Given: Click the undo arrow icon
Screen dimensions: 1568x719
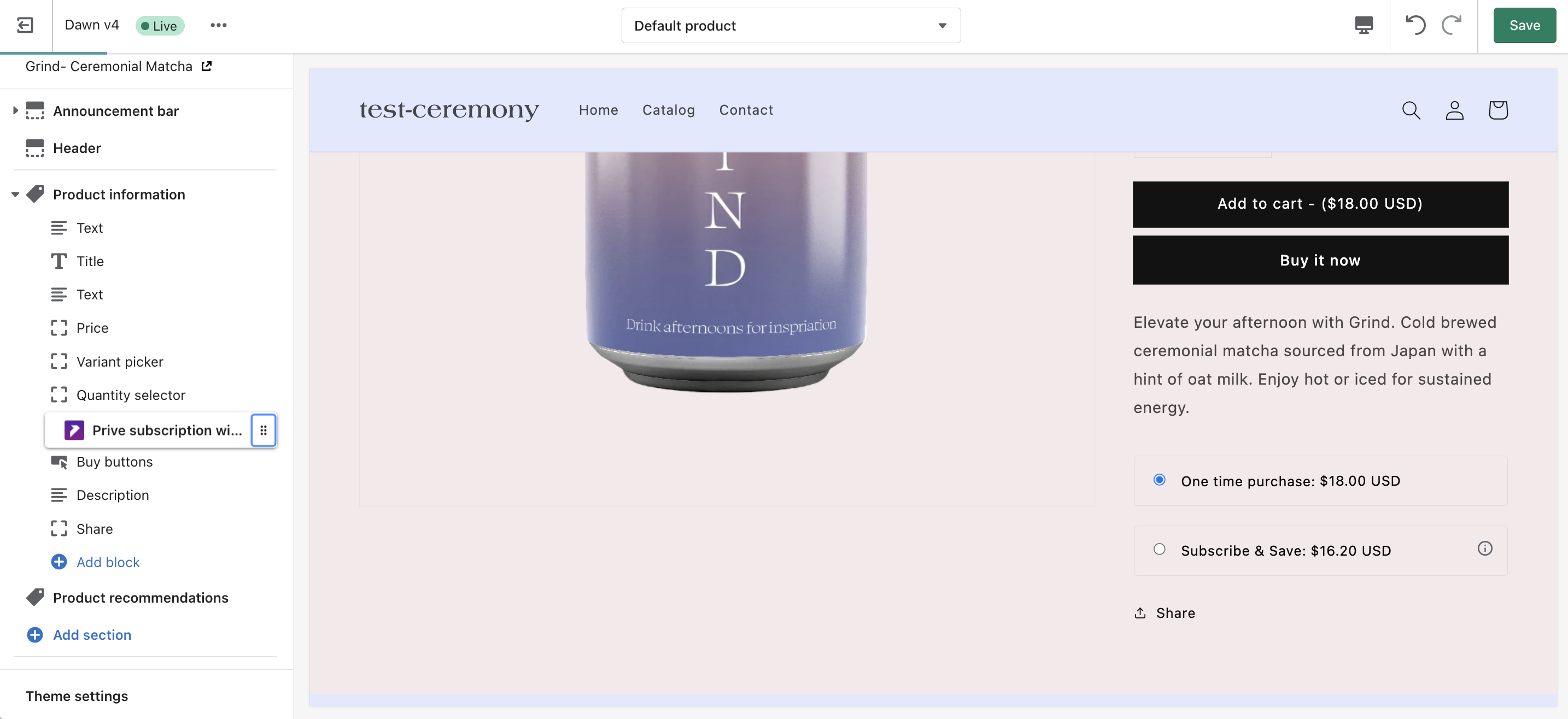Looking at the screenshot, I should coord(1415,25).
